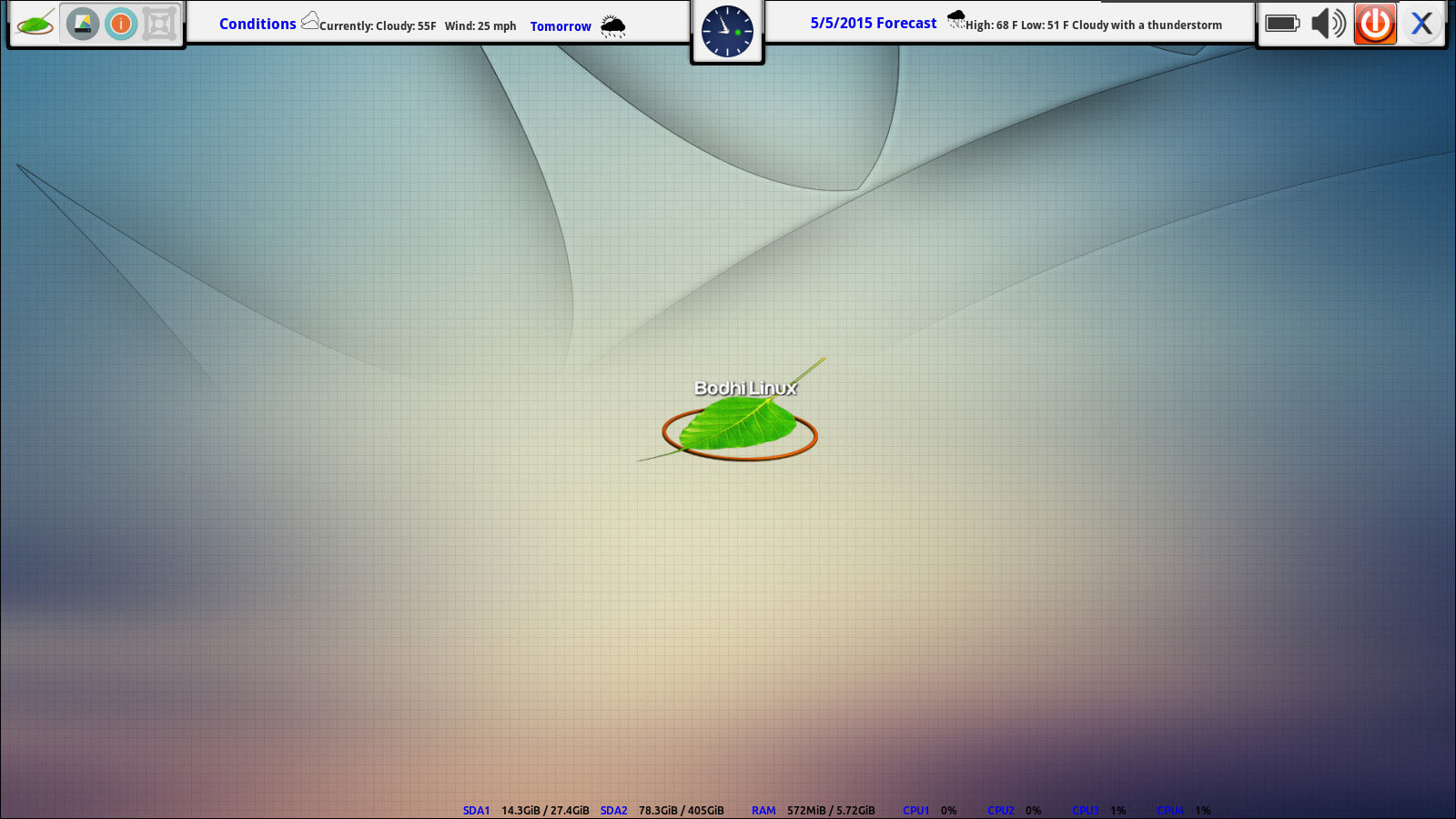1456x819 pixels.
Task: Click the SDA1 disk usage readout
Action: (476, 809)
